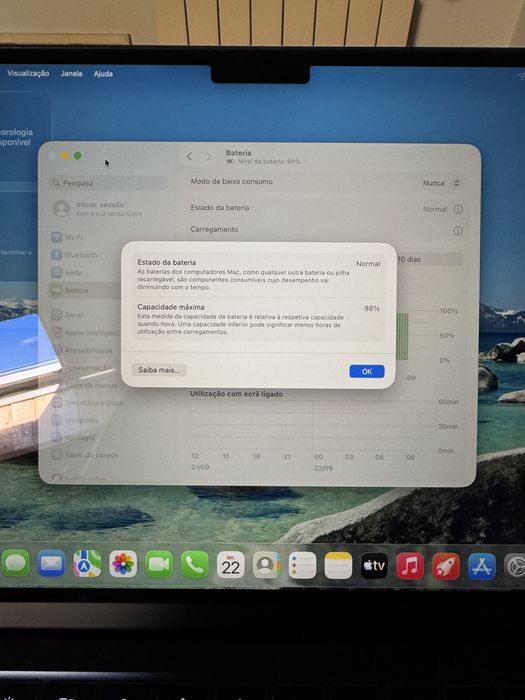Viewport: 525px width, 700px height.
Task: Open the Visualização menu
Action: point(28,73)
